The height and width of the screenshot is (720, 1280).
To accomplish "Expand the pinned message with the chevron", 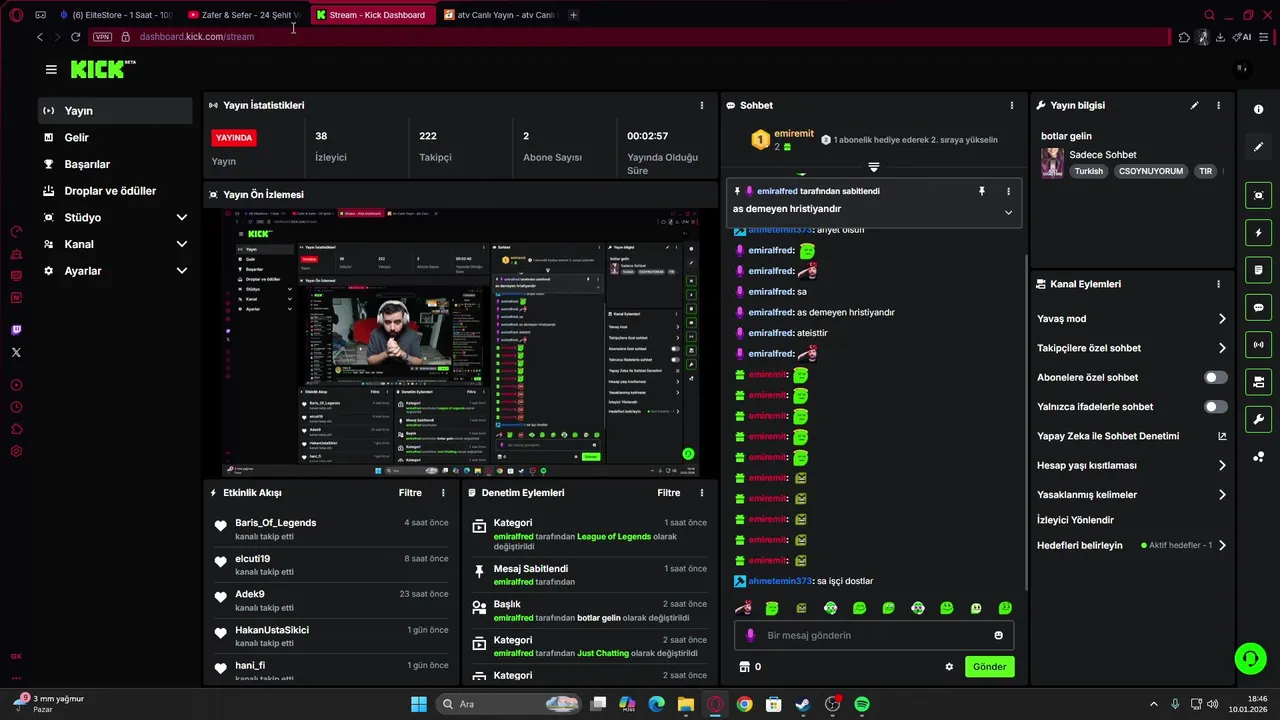I will click(1008, 212).
